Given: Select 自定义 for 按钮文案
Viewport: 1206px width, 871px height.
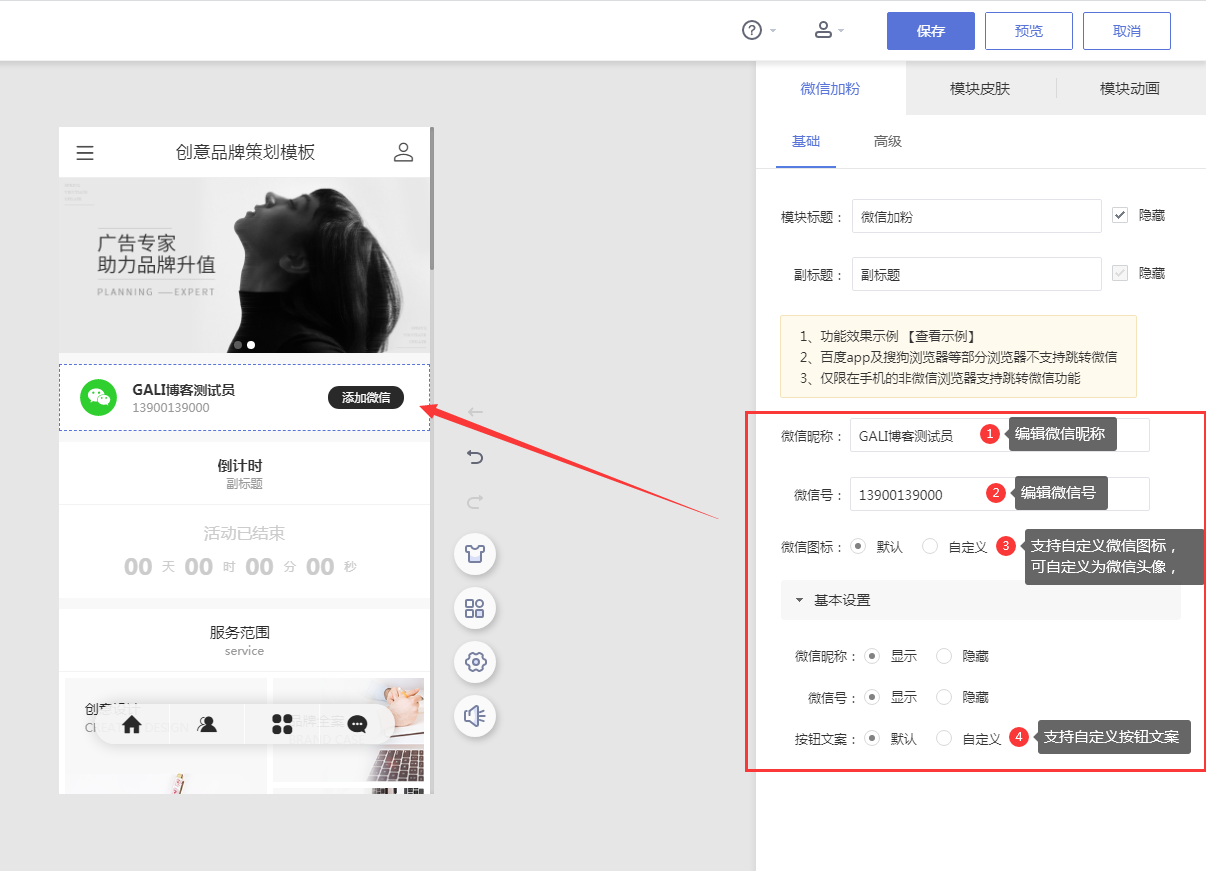Looking at the screenshot, I should 944,738.
